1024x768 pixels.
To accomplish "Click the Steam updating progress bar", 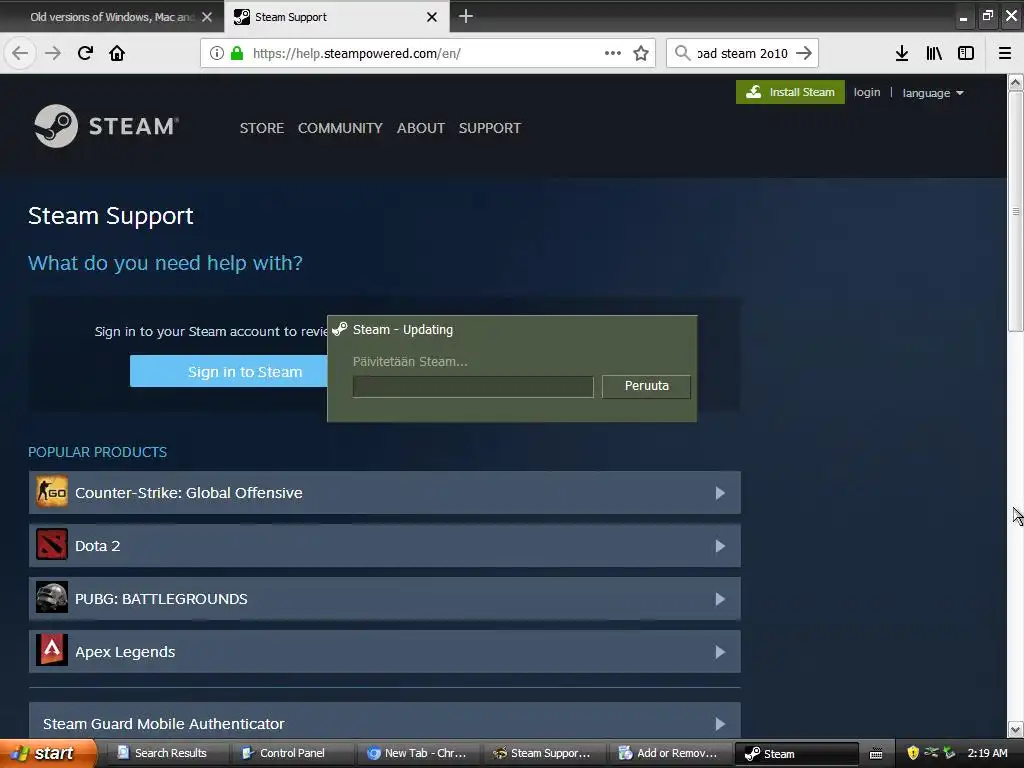I will coord(473,386).
